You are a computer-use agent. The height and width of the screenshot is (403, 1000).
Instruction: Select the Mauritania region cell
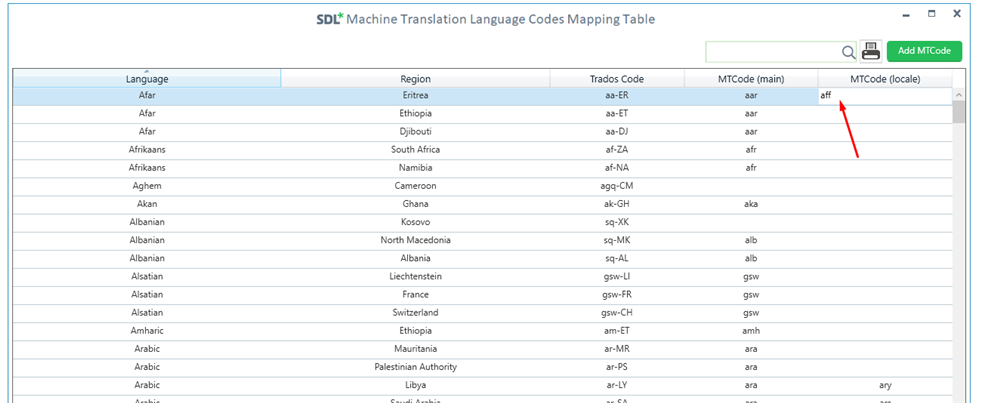(415, 349)
